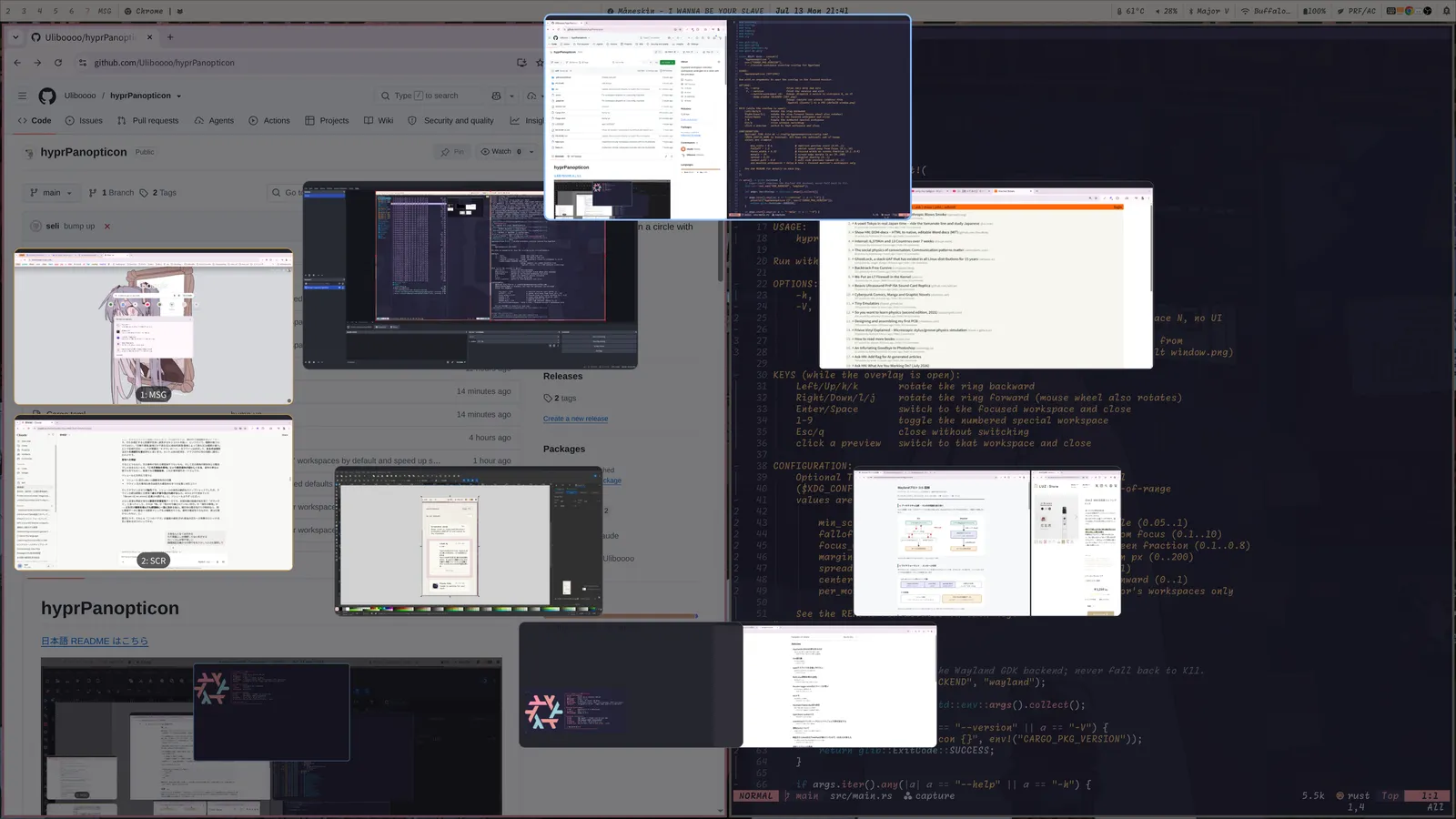Open the Copilot chat icon
This screenshot has width=1456, height=819.
pyautogui.click(x=496, y=96)
